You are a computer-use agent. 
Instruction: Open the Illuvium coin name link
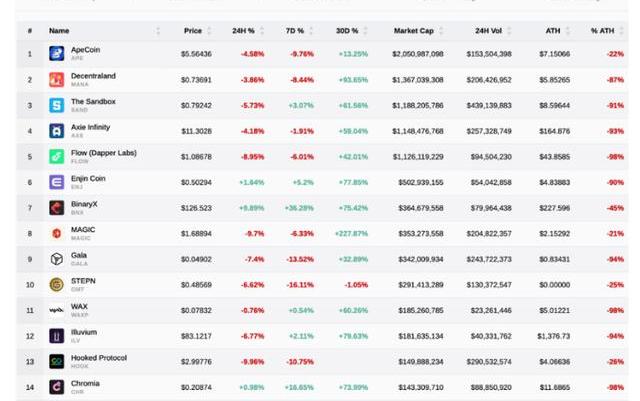click(84, 332)
